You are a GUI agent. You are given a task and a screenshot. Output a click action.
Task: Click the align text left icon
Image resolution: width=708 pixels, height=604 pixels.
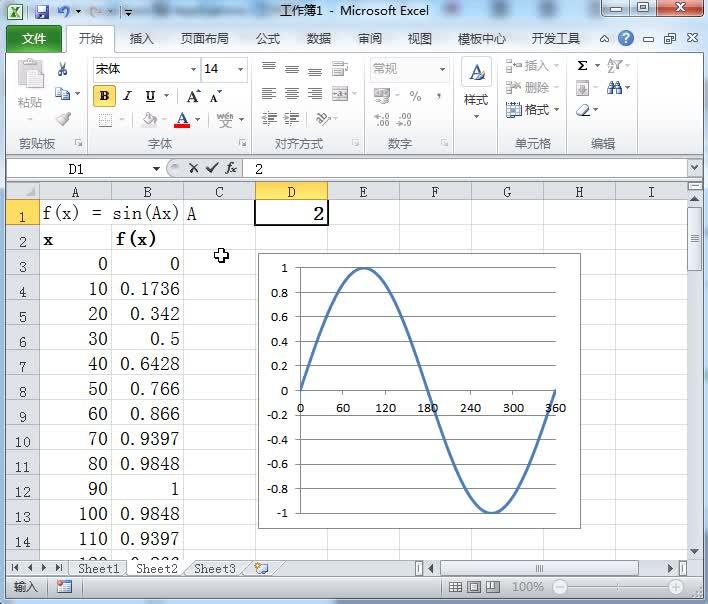click(x=269, y=94)
